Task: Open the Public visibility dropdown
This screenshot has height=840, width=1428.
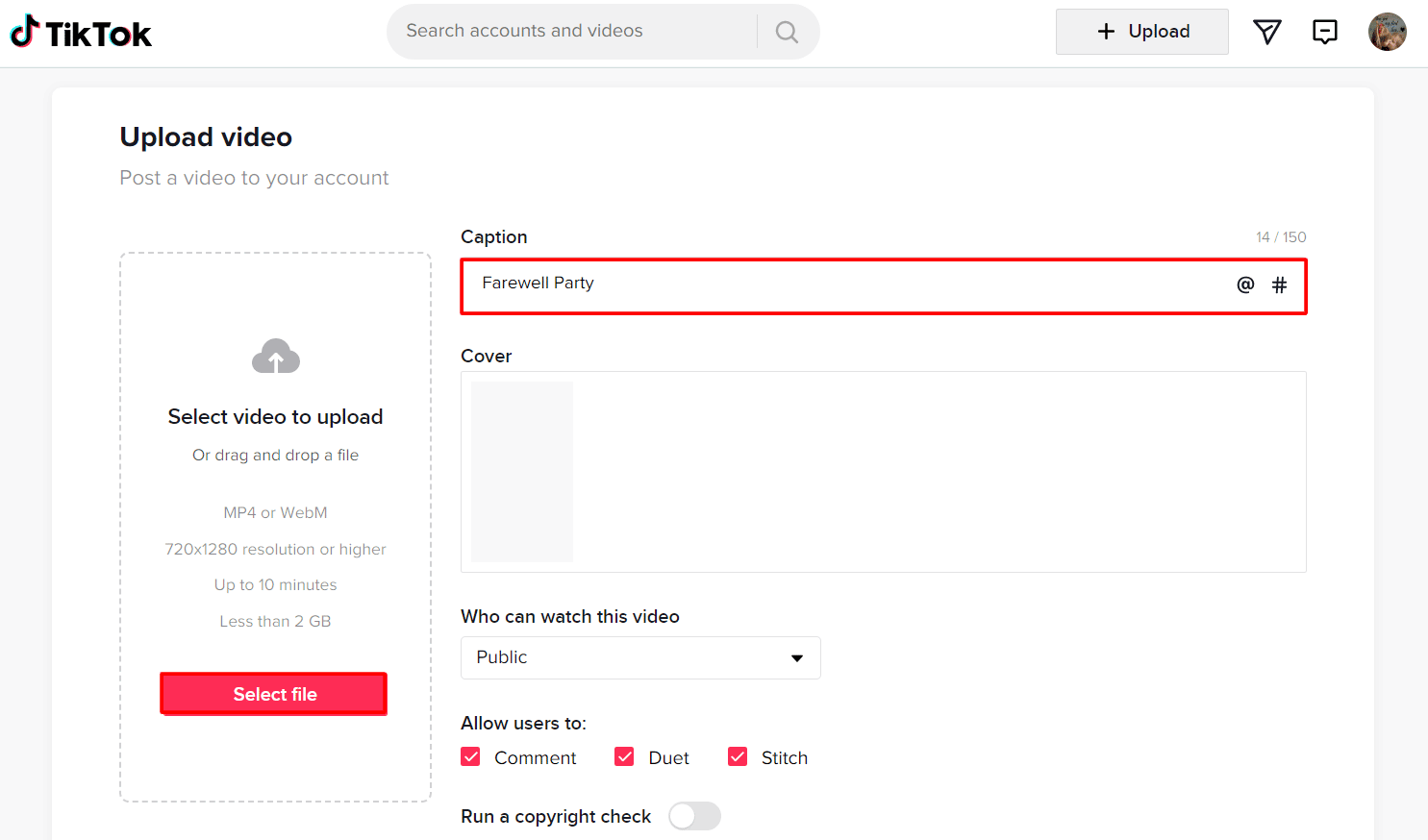Action: (x=640, y=657)
